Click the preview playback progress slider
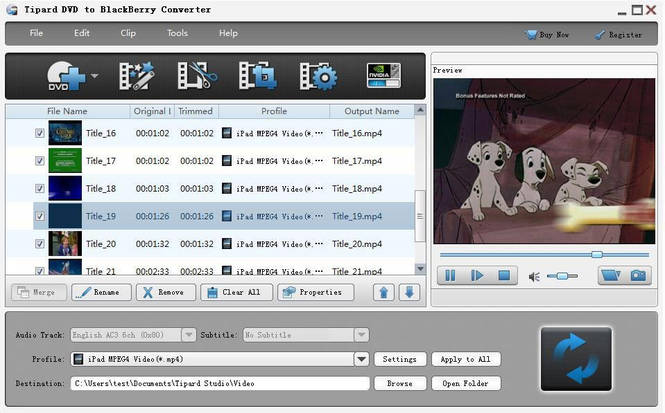 [x=544, y=254]
